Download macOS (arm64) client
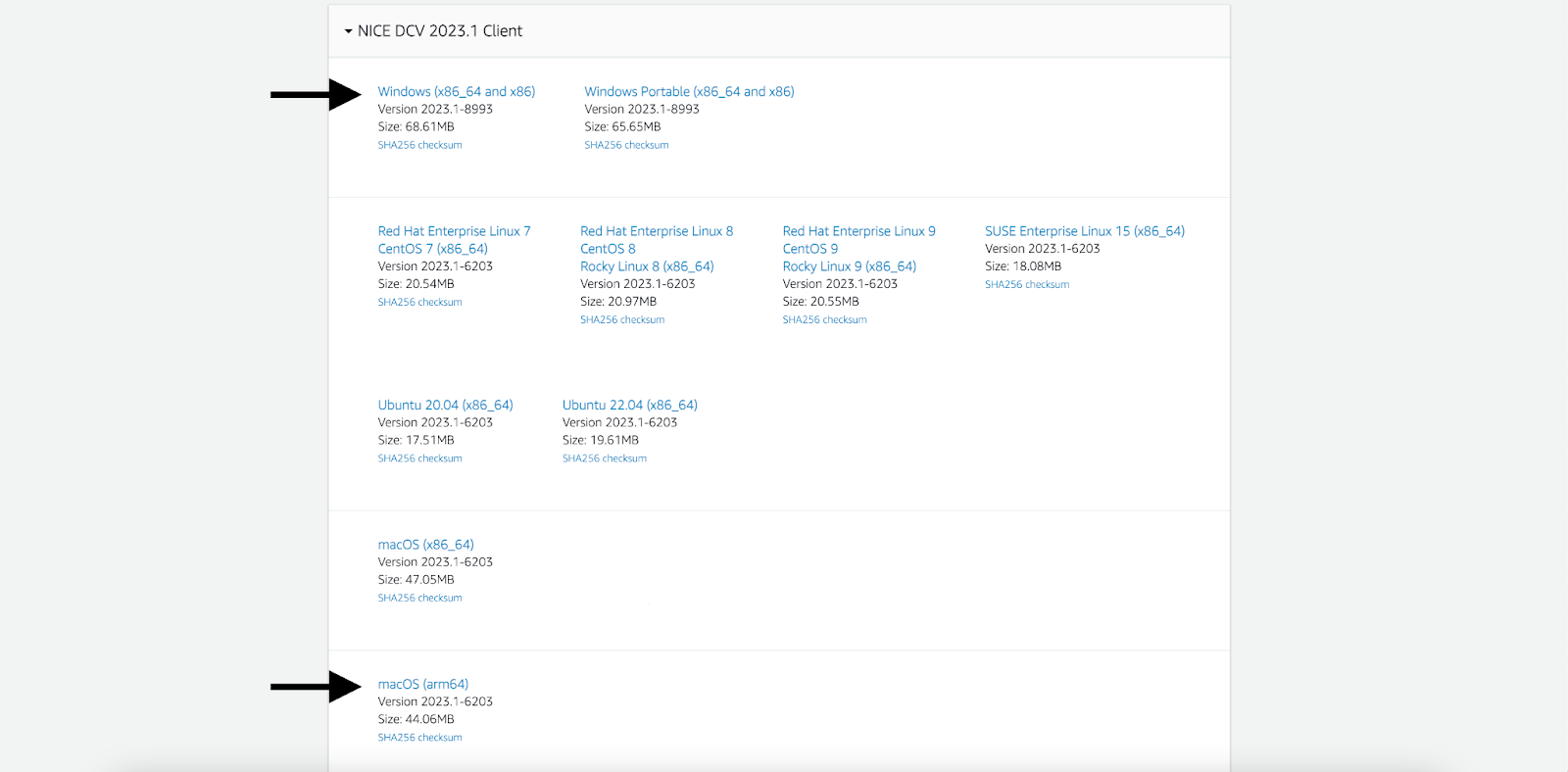Viewport: 1568px width, 772px height. [423, 685]
